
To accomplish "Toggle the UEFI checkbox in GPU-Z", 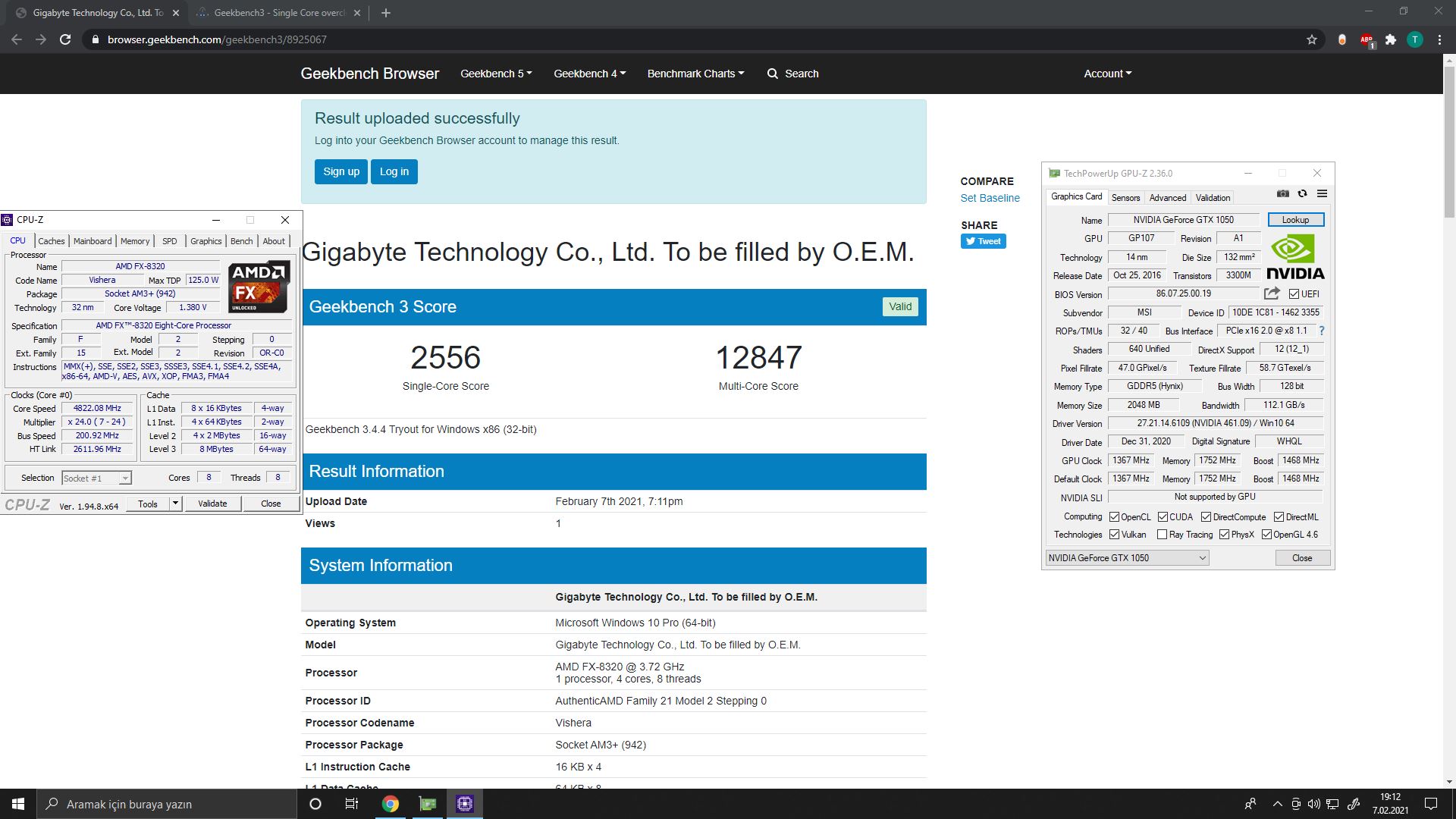I will click(1294, 294).
